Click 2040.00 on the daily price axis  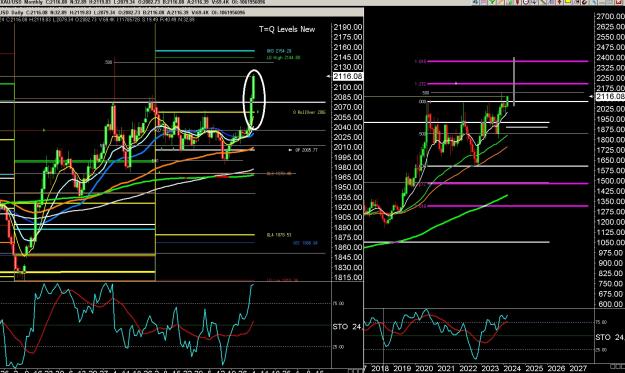pos(348,127)
